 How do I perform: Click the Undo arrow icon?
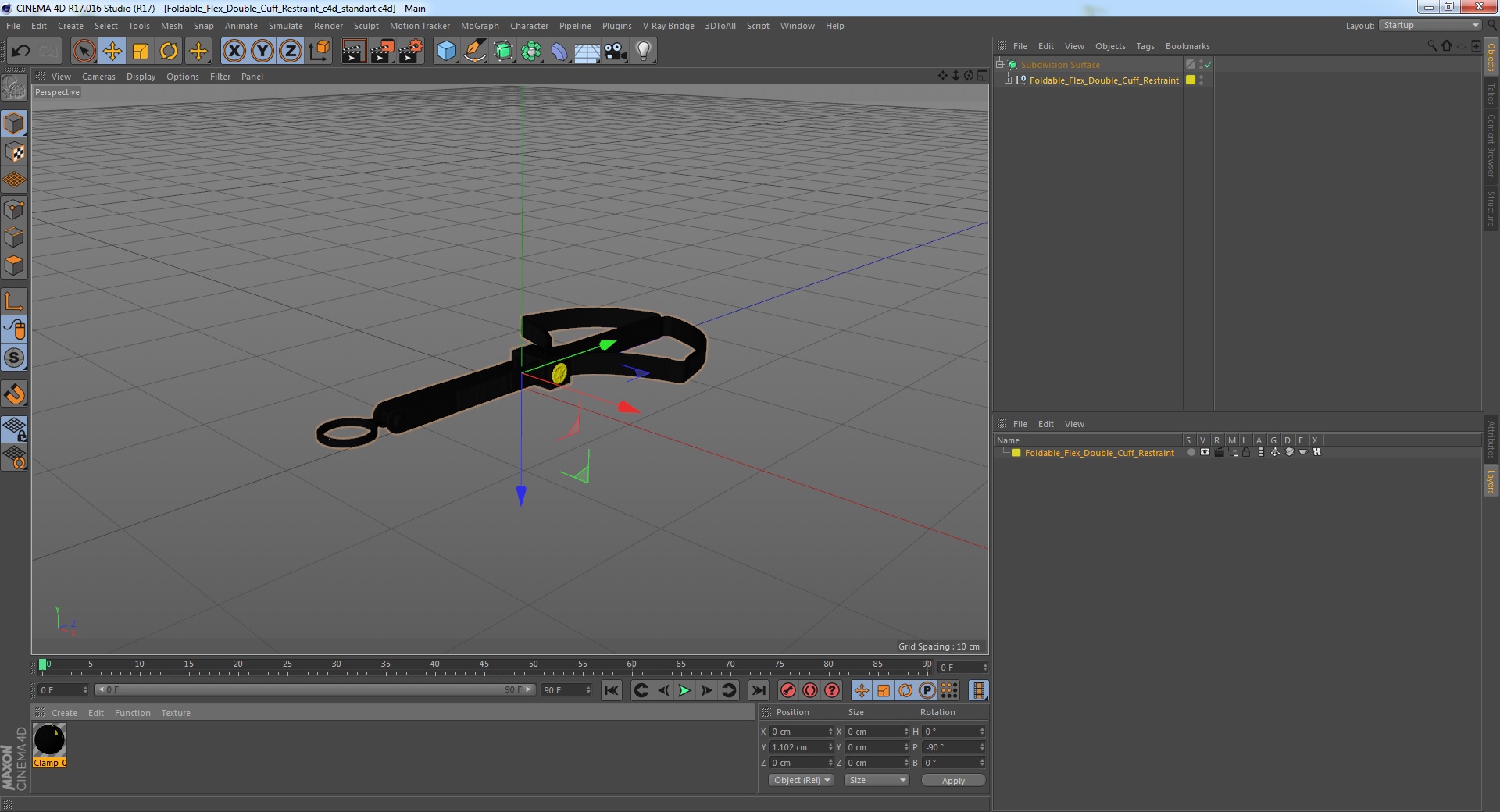click(20, 52)
